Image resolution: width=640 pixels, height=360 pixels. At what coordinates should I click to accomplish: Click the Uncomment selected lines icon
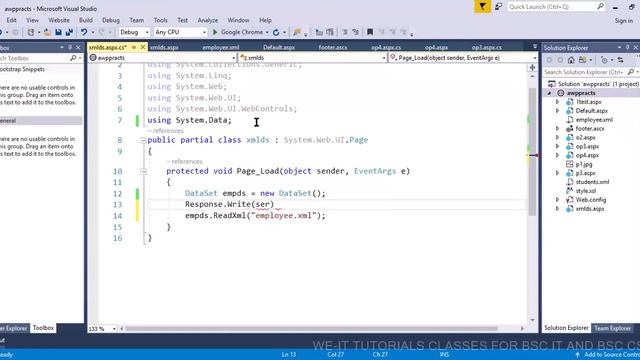click(x=356, y=32)
